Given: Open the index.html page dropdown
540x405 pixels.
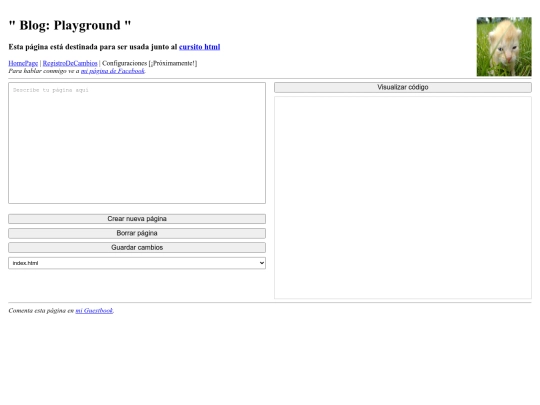Looking at the screenshot, I should click(x=137, y=263).
